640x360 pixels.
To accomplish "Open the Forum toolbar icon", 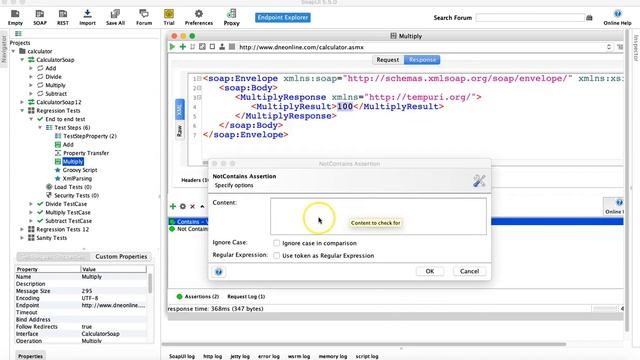I will 144,17.
